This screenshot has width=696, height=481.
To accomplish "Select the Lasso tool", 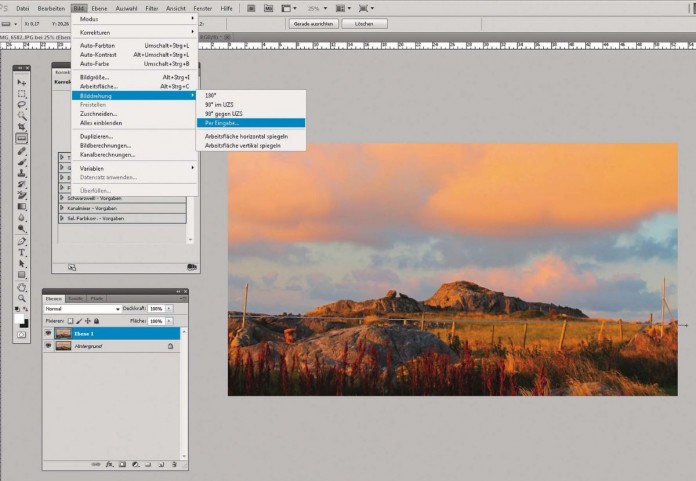I will click(22, 104).
